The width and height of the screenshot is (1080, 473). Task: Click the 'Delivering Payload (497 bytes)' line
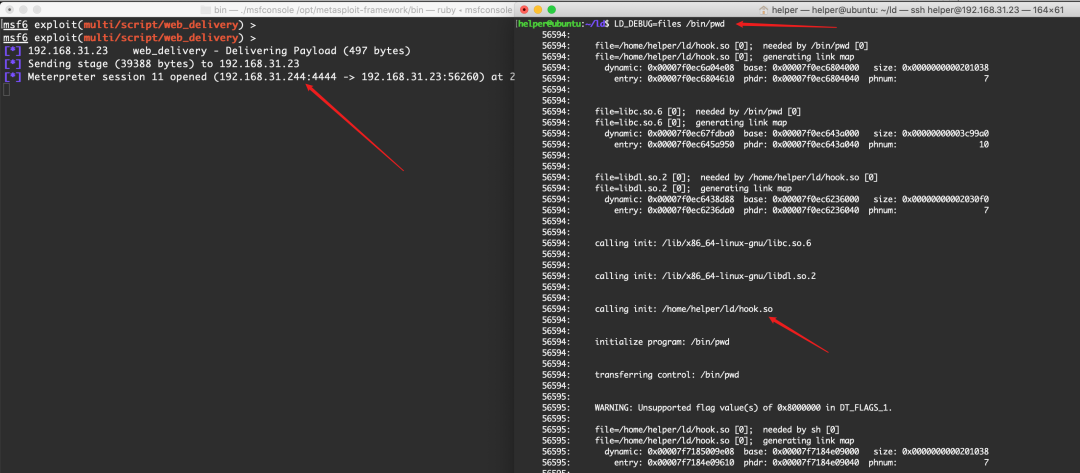[207, 51]
